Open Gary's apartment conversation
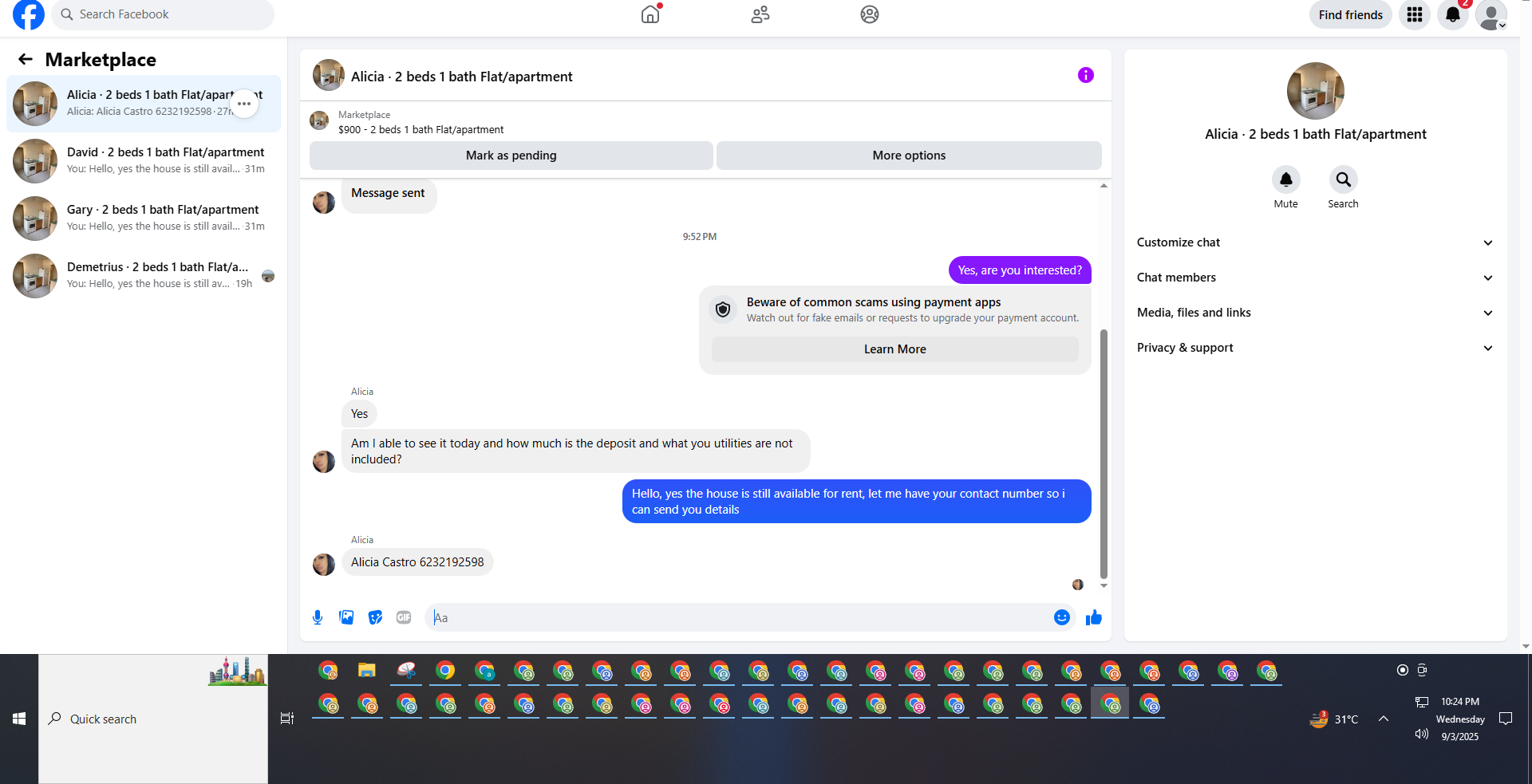 (x=144, y=219)
